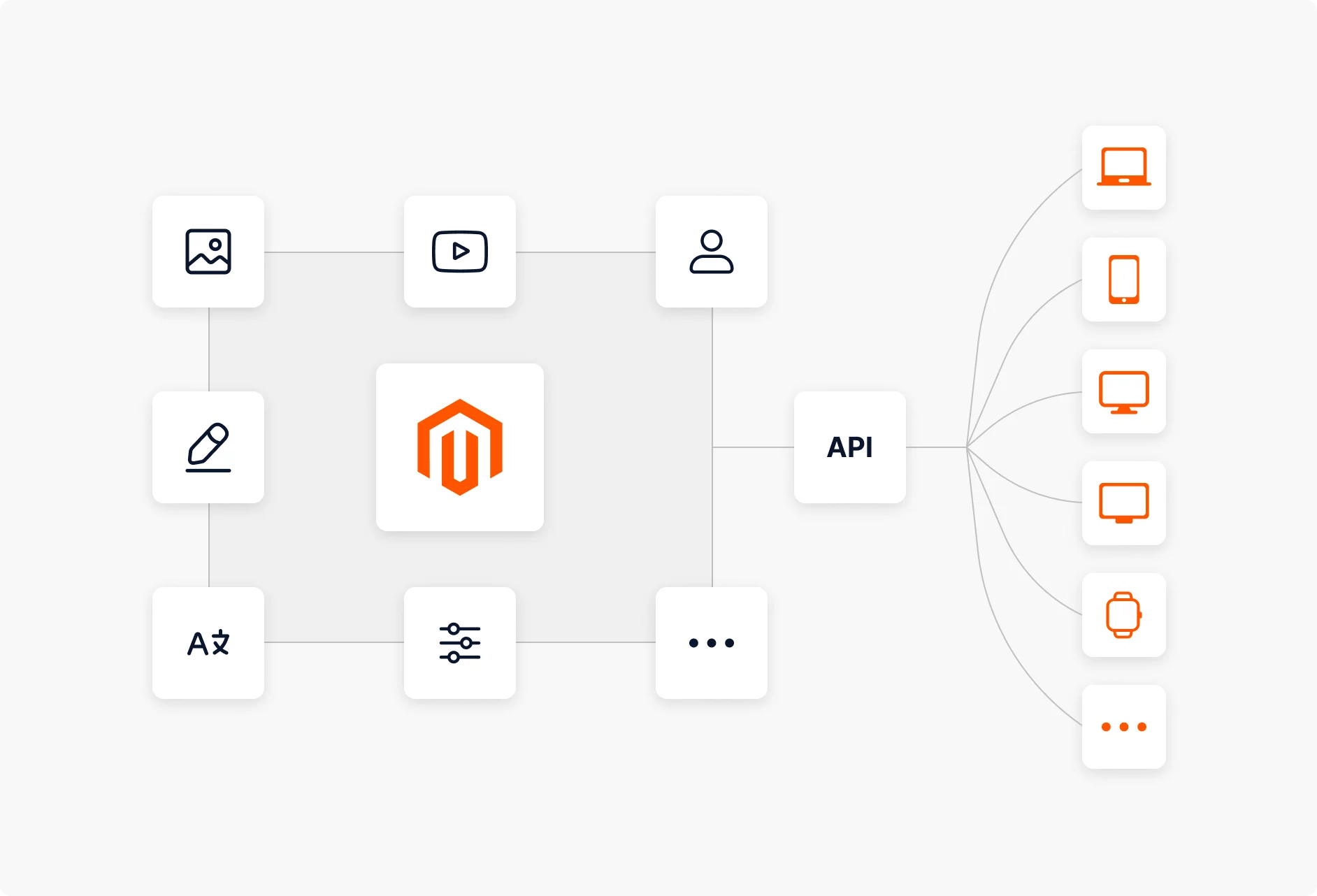
Task: Click the black three-dots more tile
Action: click(712, 643)
